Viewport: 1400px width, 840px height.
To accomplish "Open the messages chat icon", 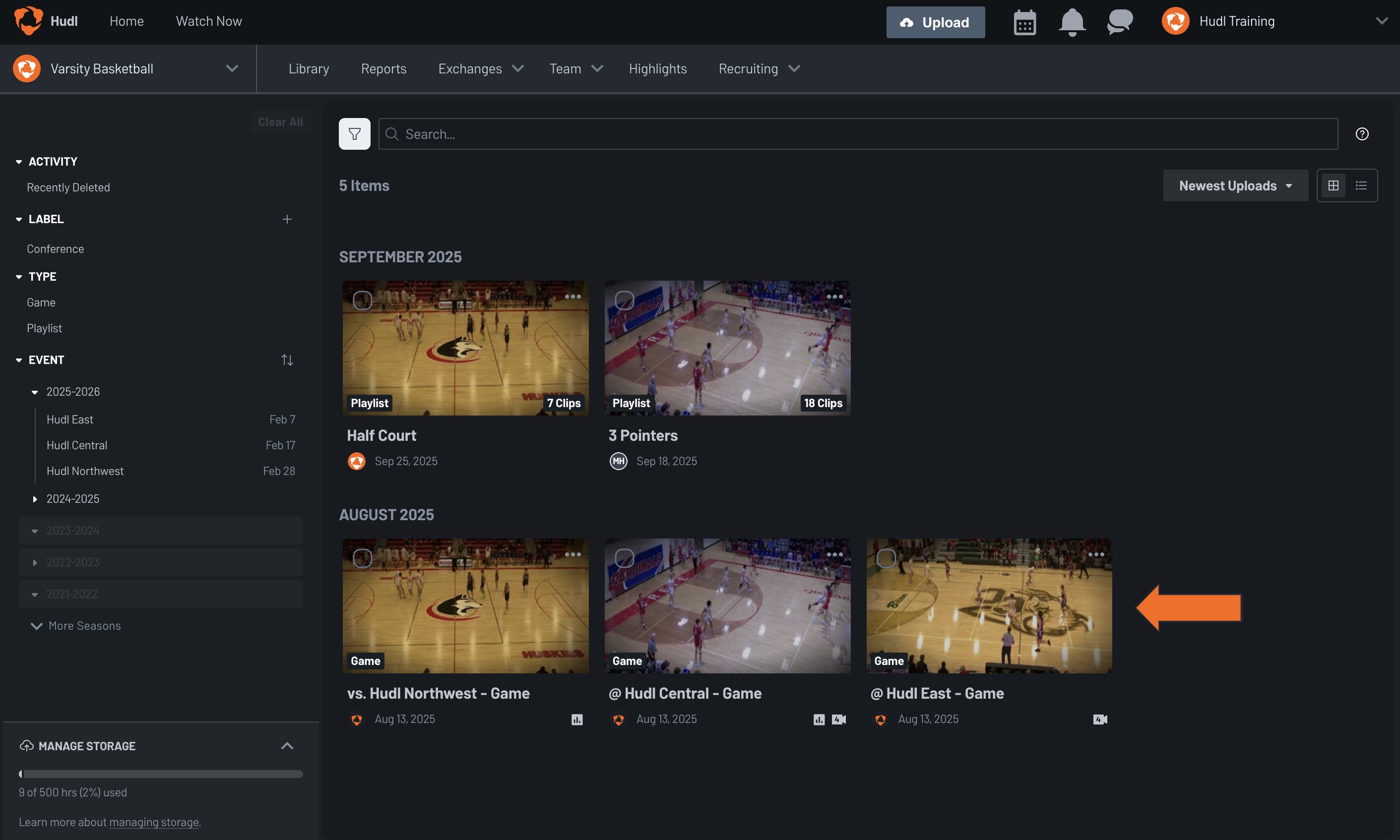I will [x=1120, y=22].
